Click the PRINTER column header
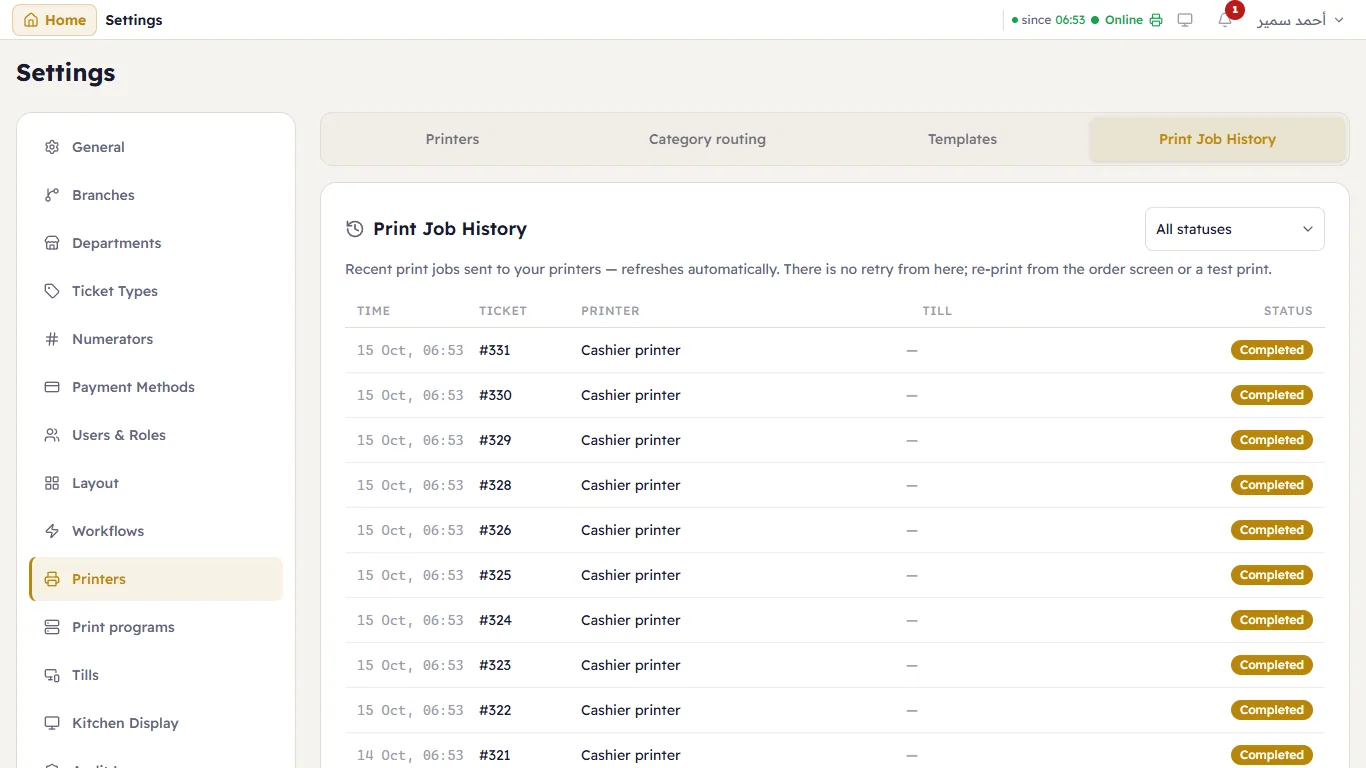 [610, 311]
